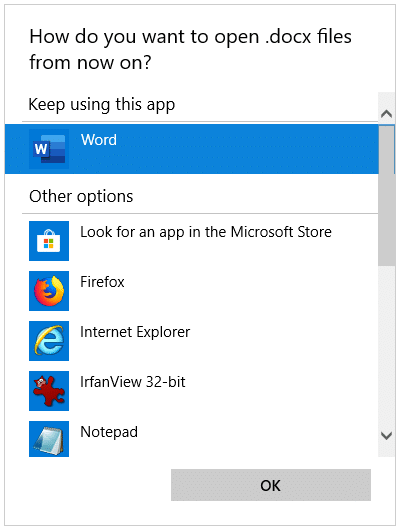Viewport: 400px width, 529px height.
Task: Select the "Internet Explorer" app name
Action: (135, 332)
